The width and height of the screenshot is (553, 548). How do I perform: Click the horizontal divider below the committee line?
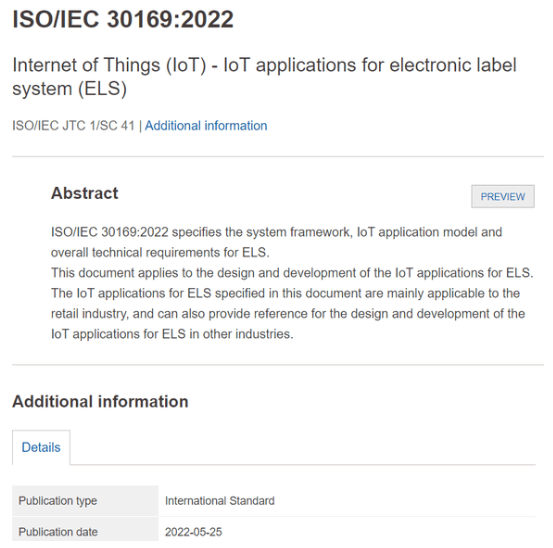278,156
